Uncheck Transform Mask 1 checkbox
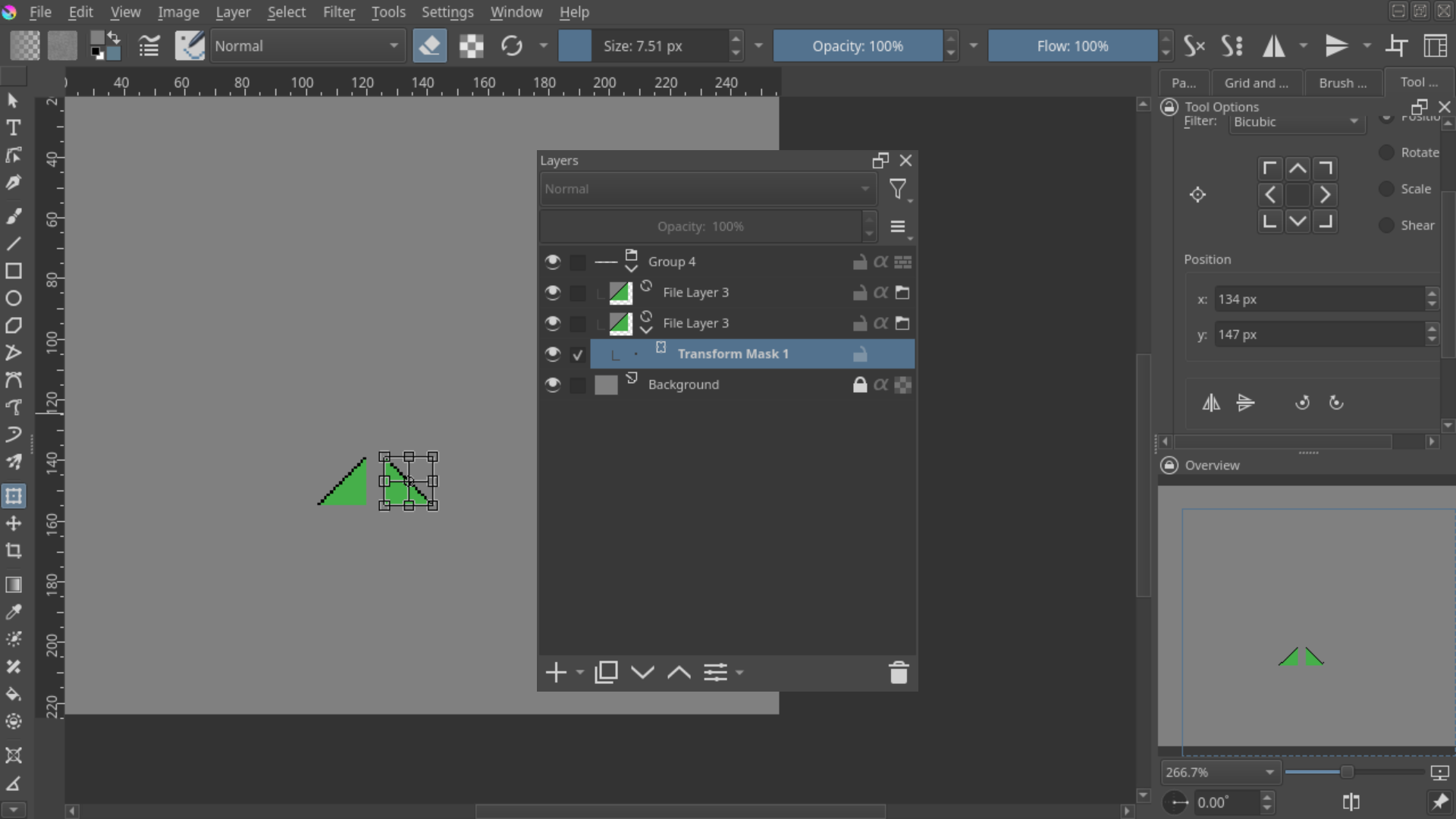This screenshot has width=1456, height=819. [578, 355]
